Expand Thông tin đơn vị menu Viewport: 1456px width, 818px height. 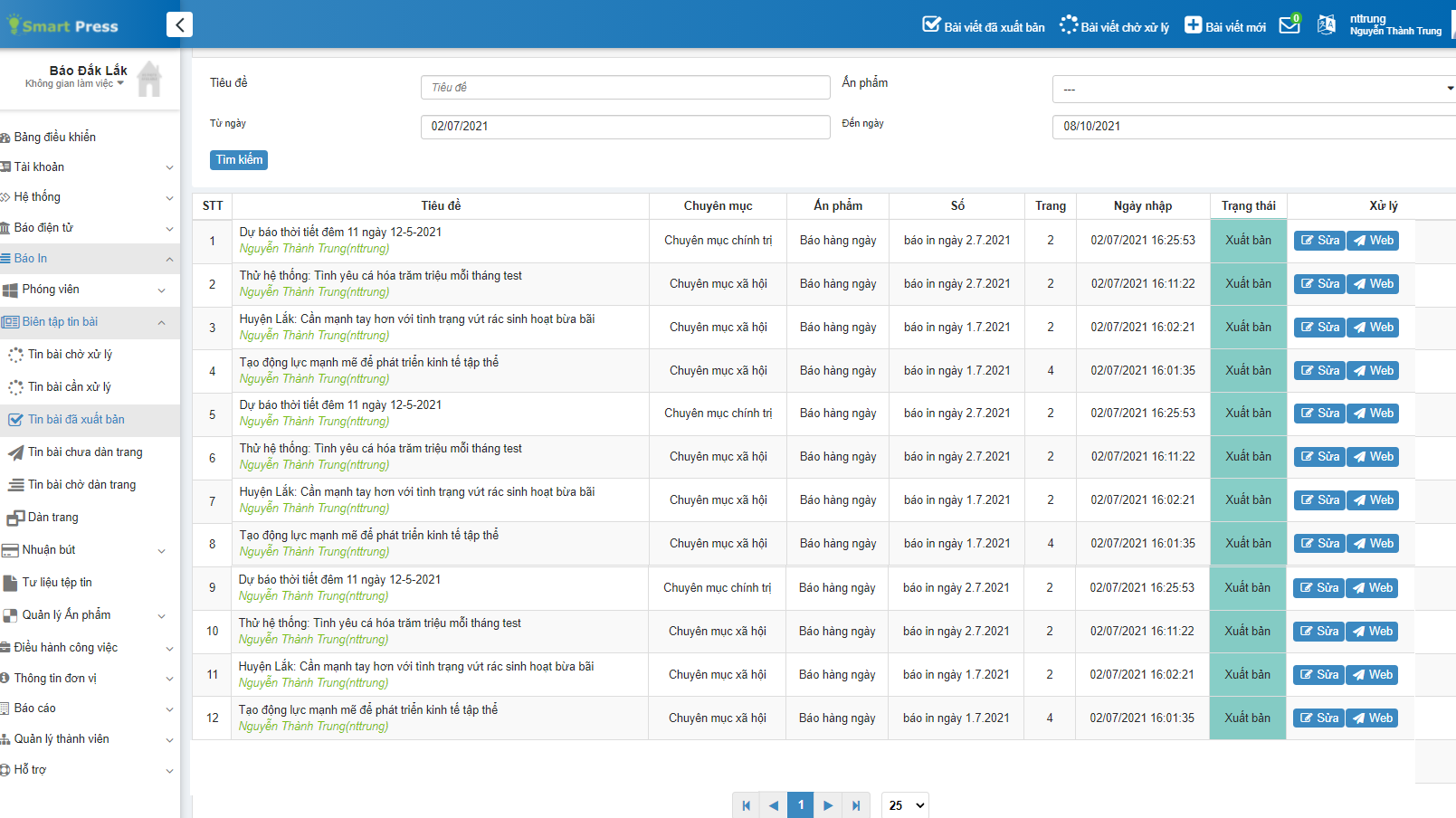click(88, 678)
